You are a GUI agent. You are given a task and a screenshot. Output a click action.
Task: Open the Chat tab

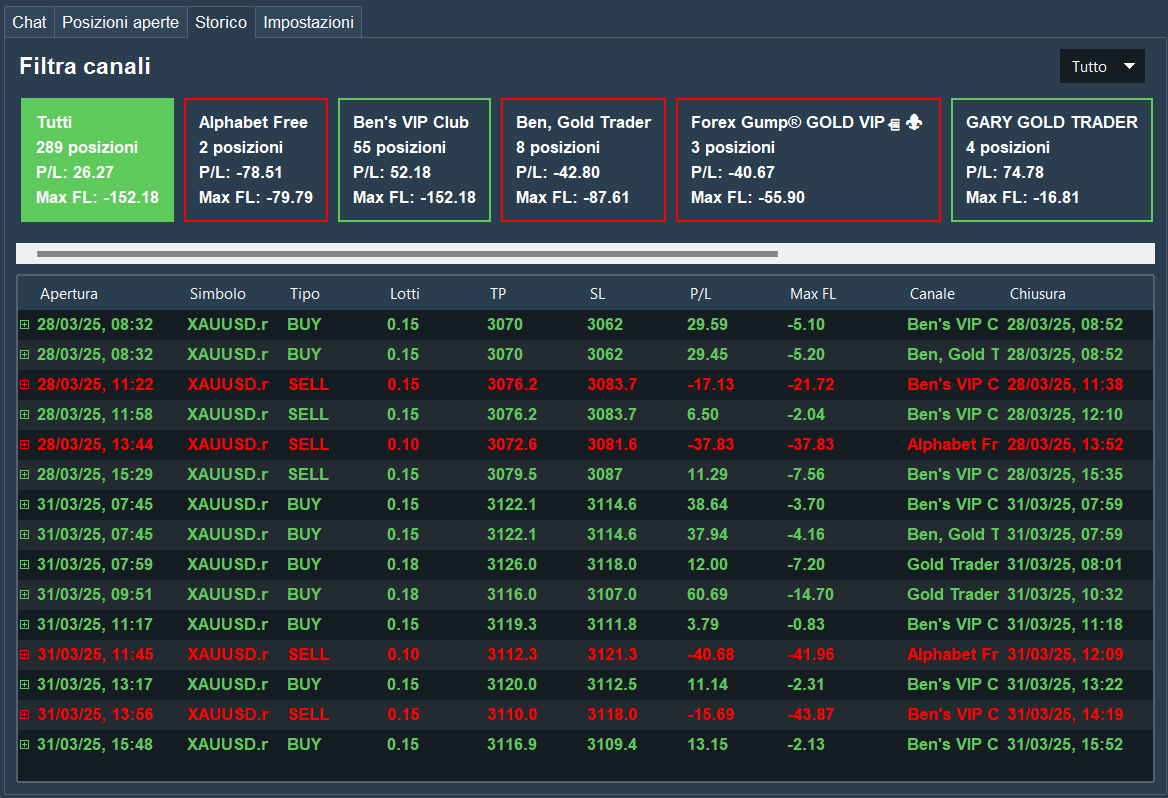coord(29,22)
